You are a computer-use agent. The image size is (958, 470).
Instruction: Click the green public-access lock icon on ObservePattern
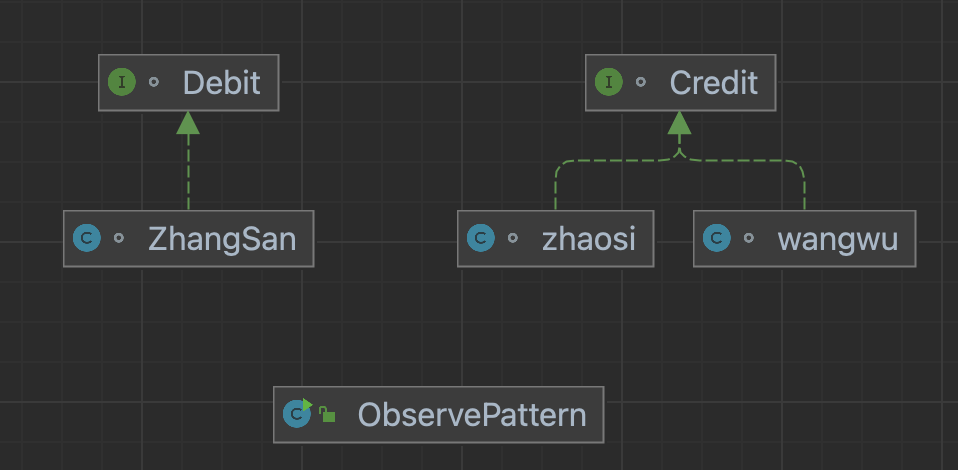coord(327,414)
